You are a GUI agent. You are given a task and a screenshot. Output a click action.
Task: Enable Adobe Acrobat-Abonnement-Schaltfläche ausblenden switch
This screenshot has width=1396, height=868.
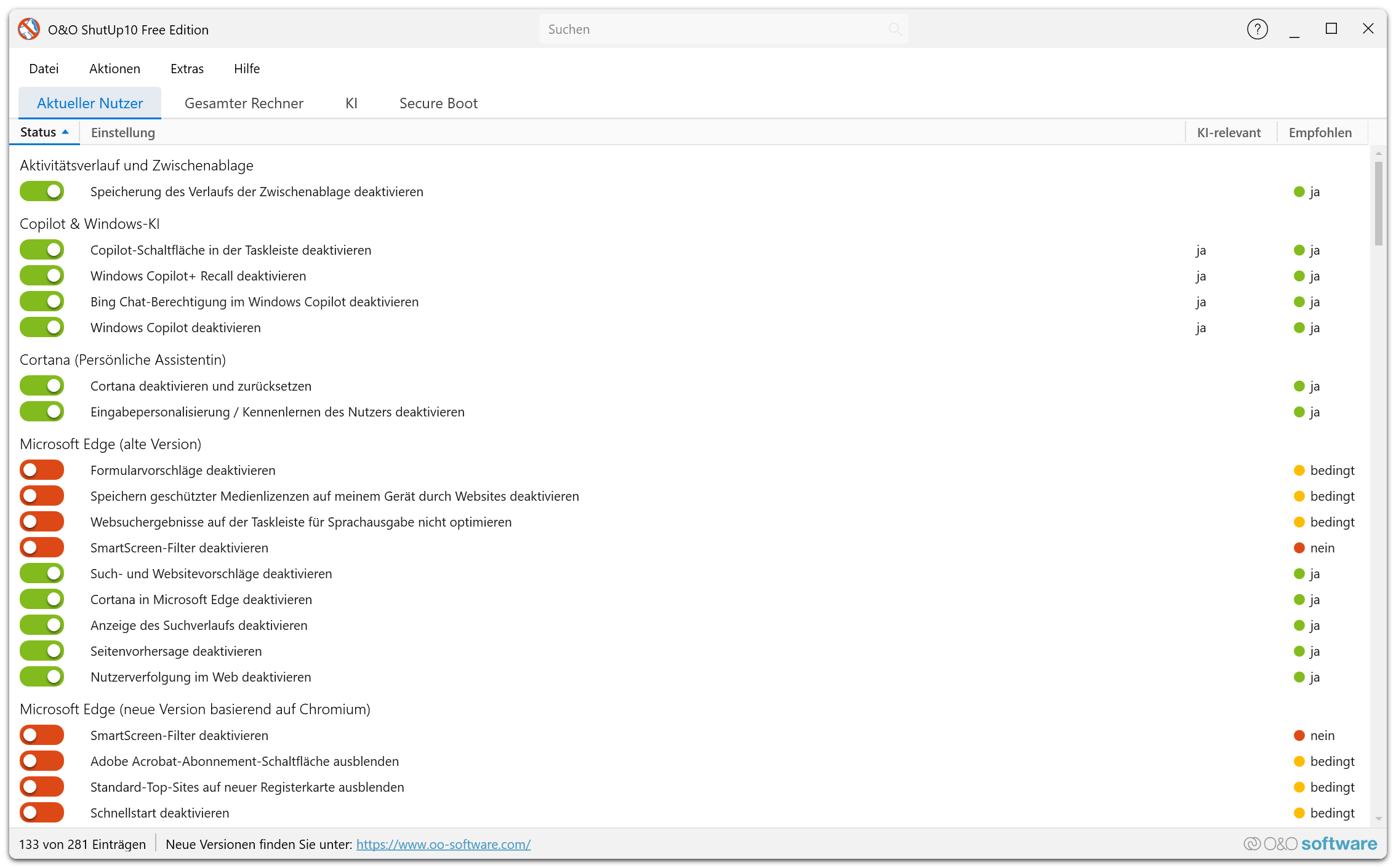42,761
